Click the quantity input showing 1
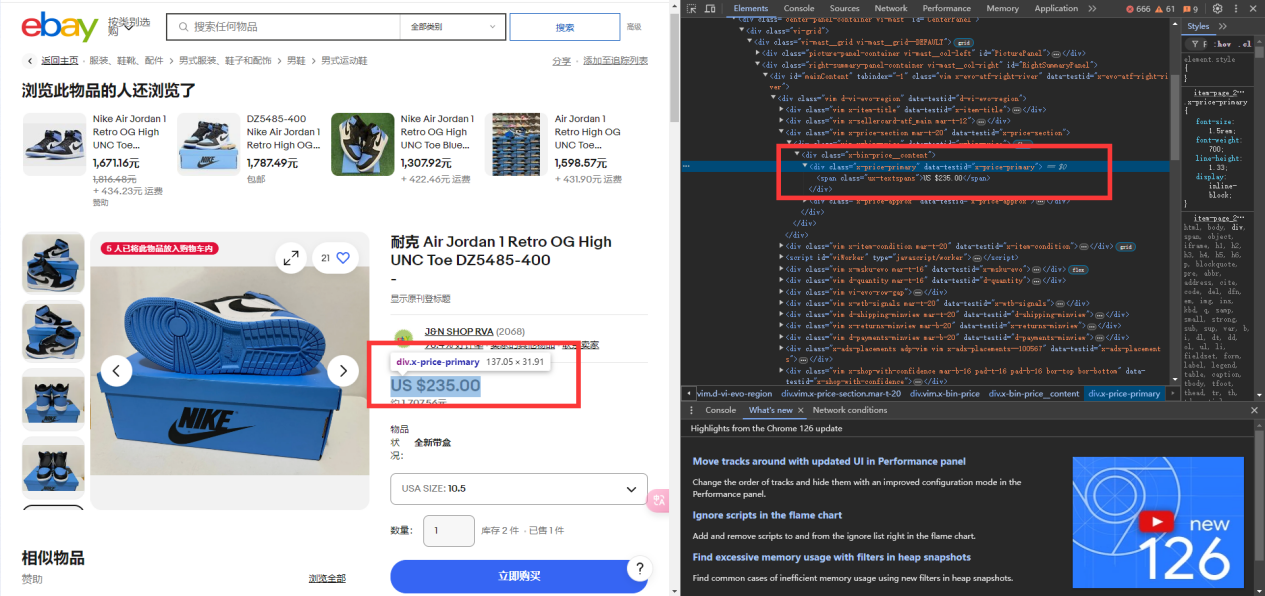 coord(449,530)
